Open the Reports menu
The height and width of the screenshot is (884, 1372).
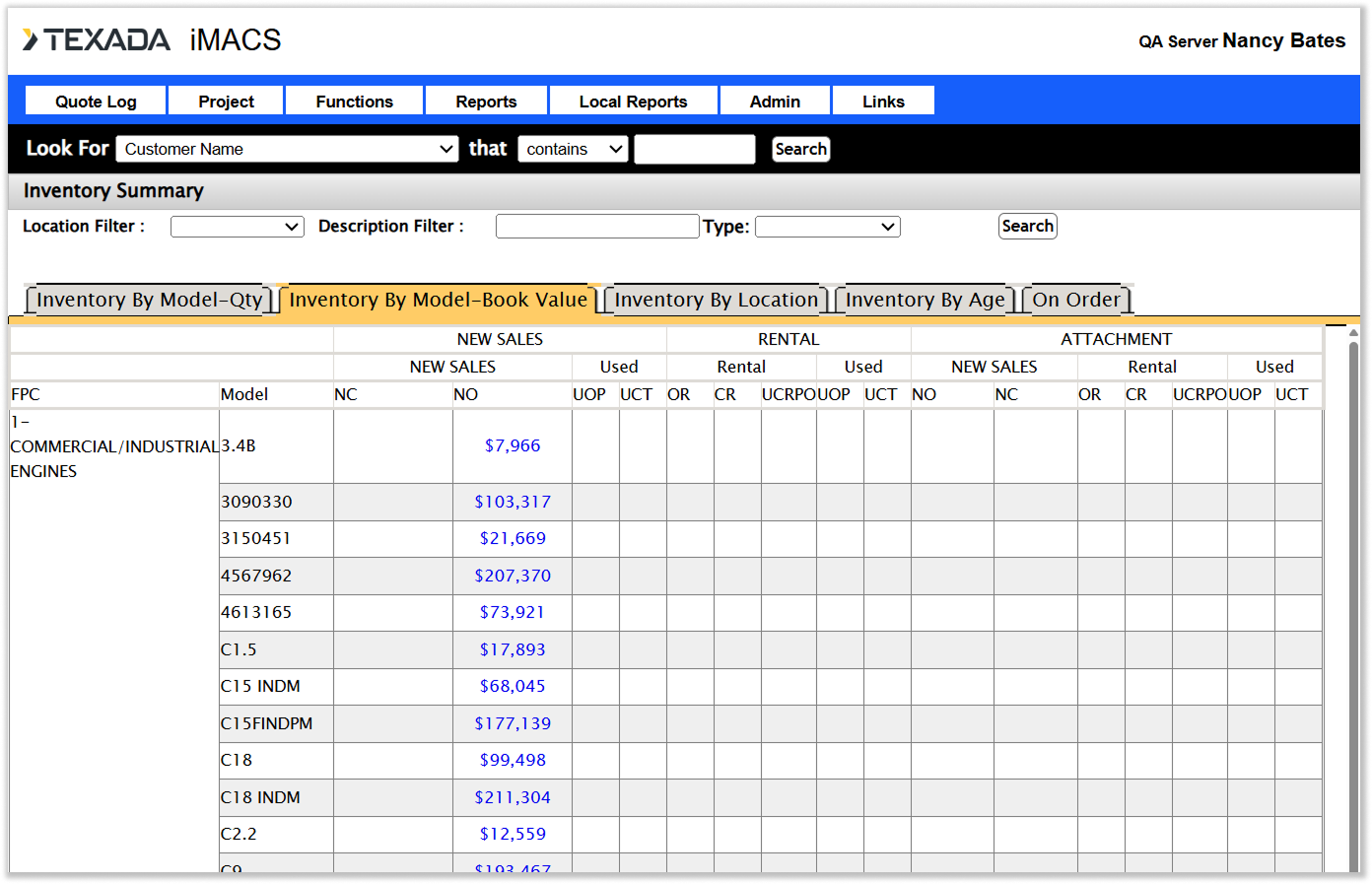[486, 102]
